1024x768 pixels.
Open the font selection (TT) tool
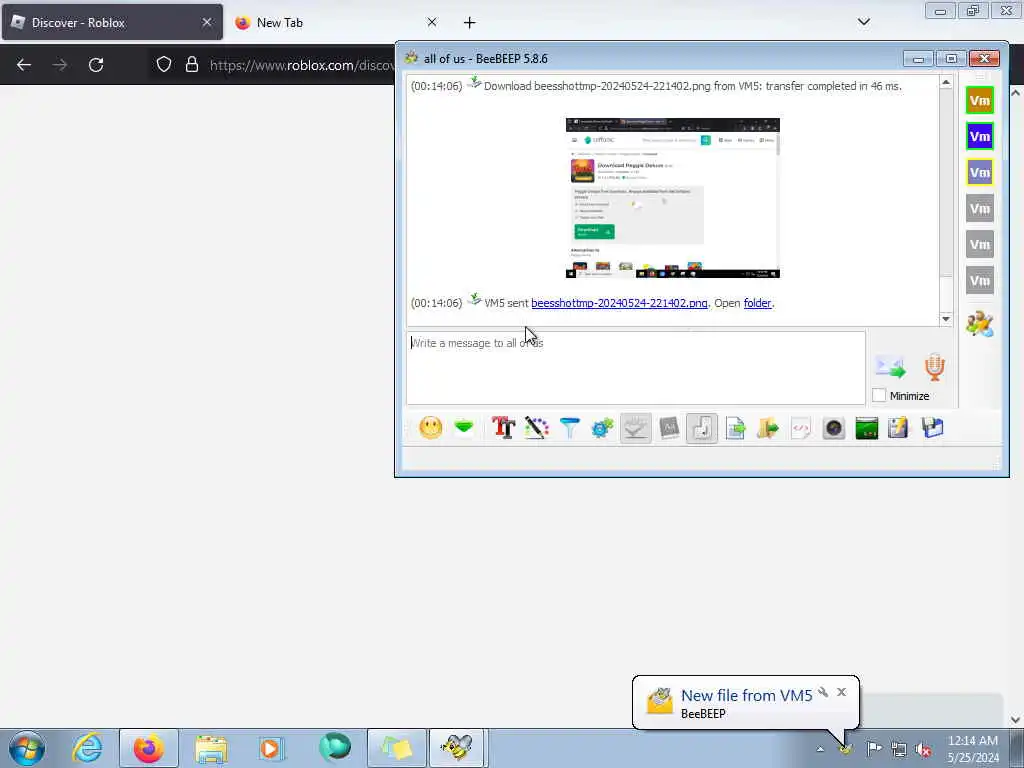click(504, 428)
